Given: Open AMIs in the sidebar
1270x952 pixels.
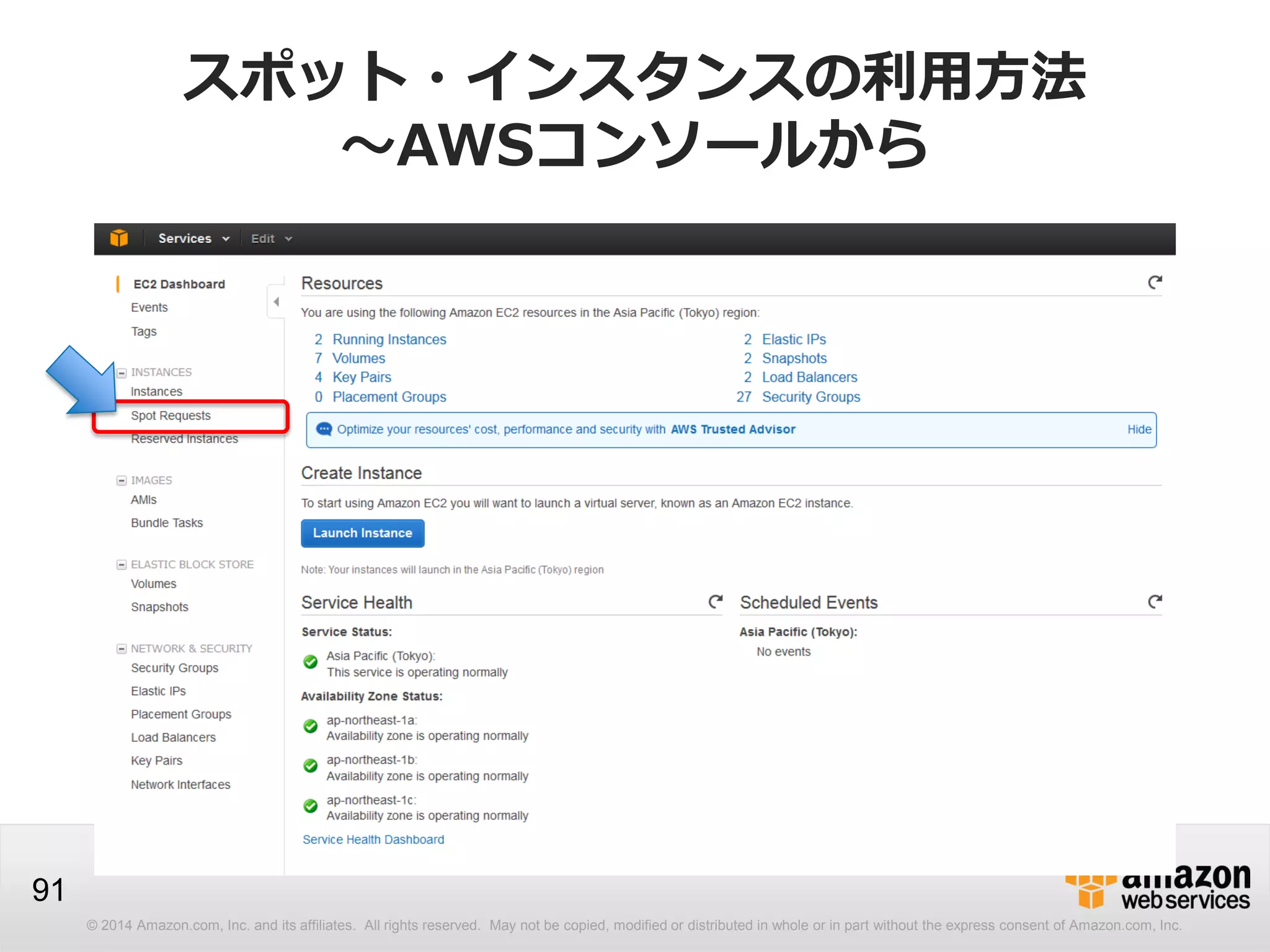Looking at the screenshot, I should (144, 500).
